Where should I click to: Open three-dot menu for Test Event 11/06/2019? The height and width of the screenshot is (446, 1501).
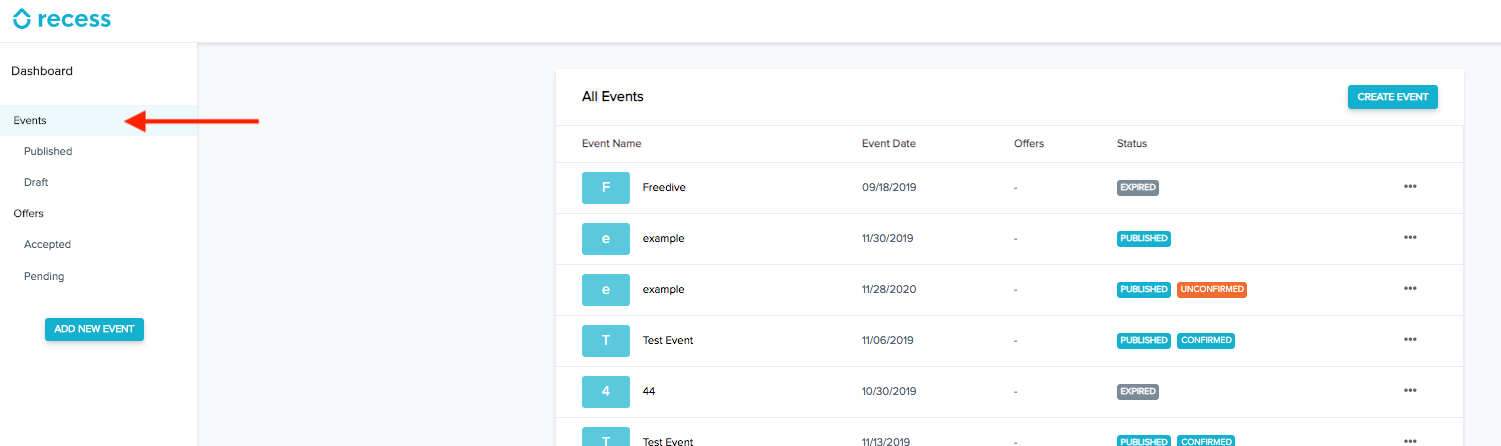(1410, 340)
